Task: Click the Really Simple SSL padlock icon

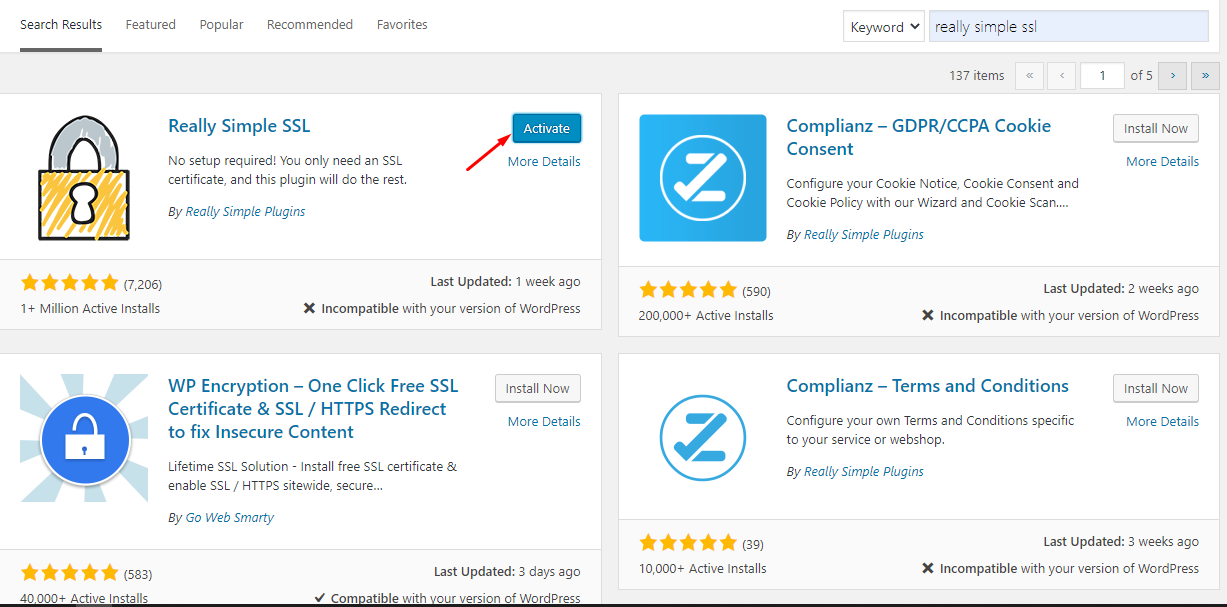Action: pyautogui.click(x=83, y=178)
